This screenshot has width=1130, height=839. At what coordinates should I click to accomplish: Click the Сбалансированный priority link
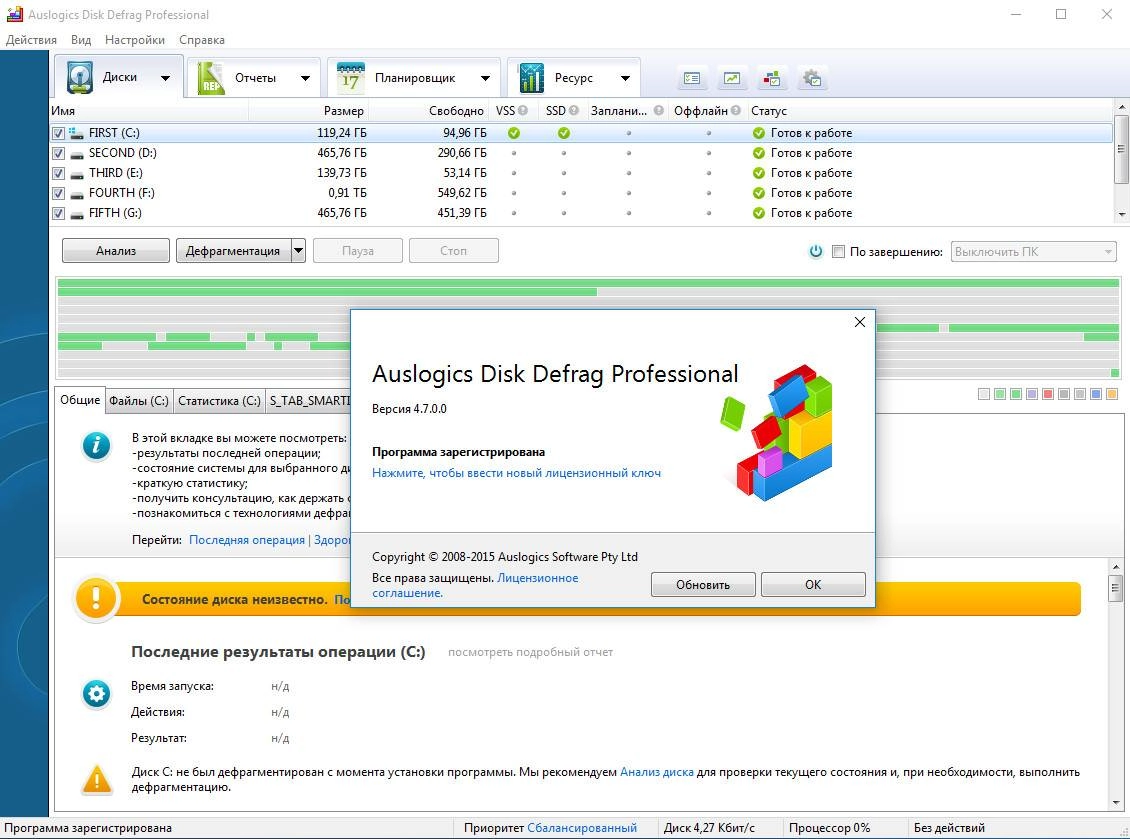click(582, 828)
